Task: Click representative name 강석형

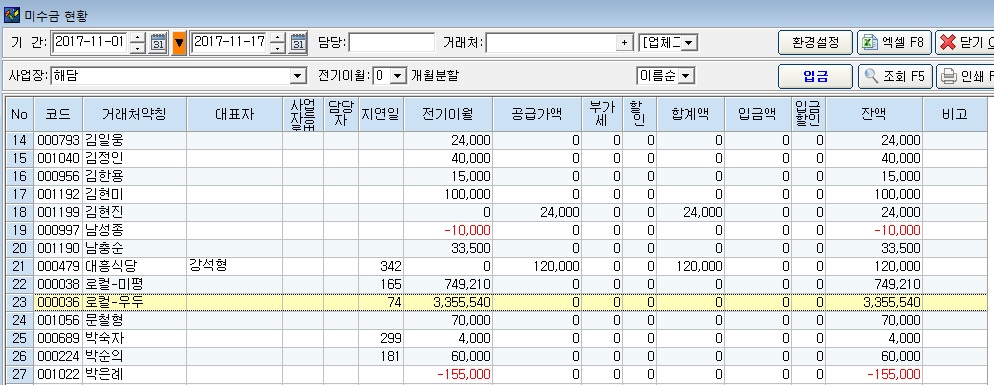Action: [208, 265]
